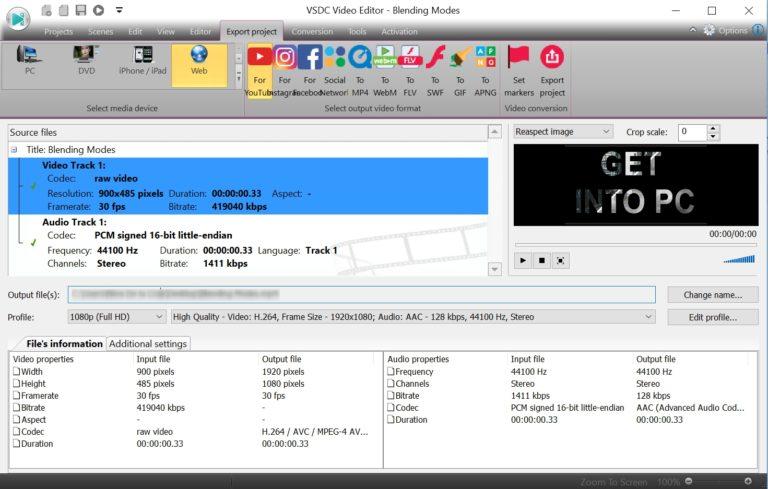Viewport: 768px width, 489px height.
Task: Click the preview playback progress bar
Action: click(x=635, y=244)
